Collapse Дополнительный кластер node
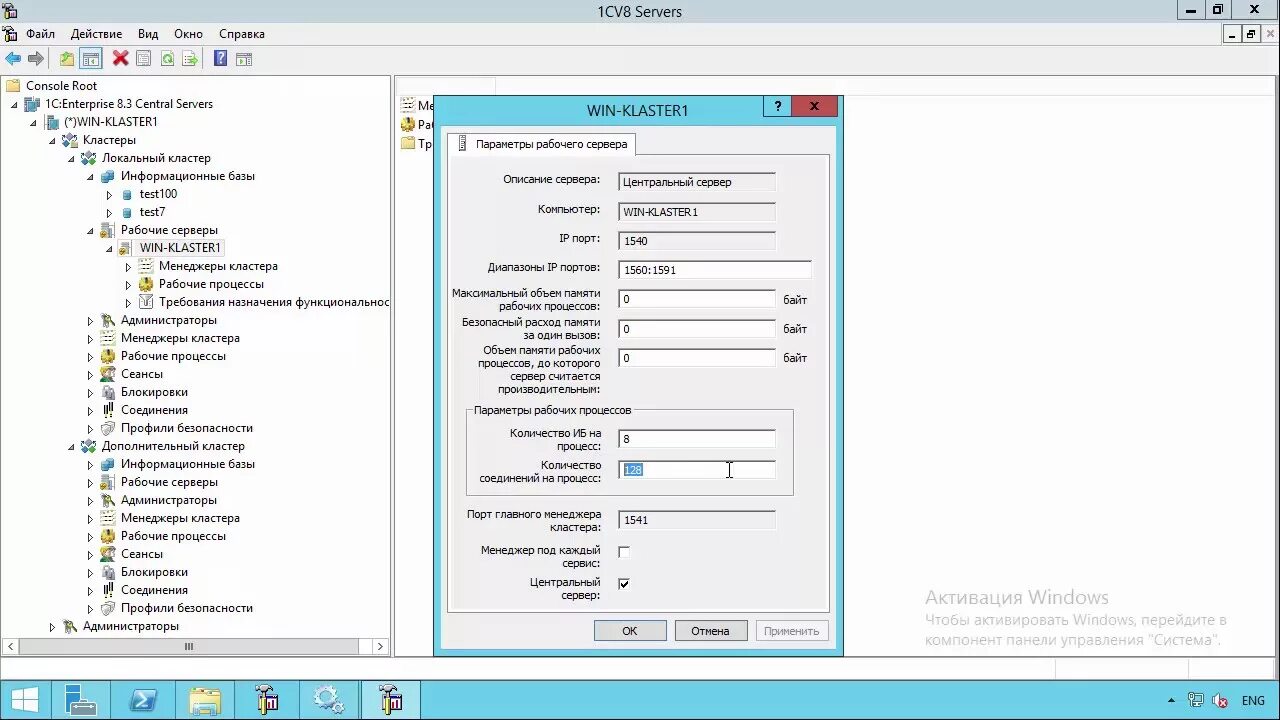The image size is (1280, 720). [x=71, y=446]
